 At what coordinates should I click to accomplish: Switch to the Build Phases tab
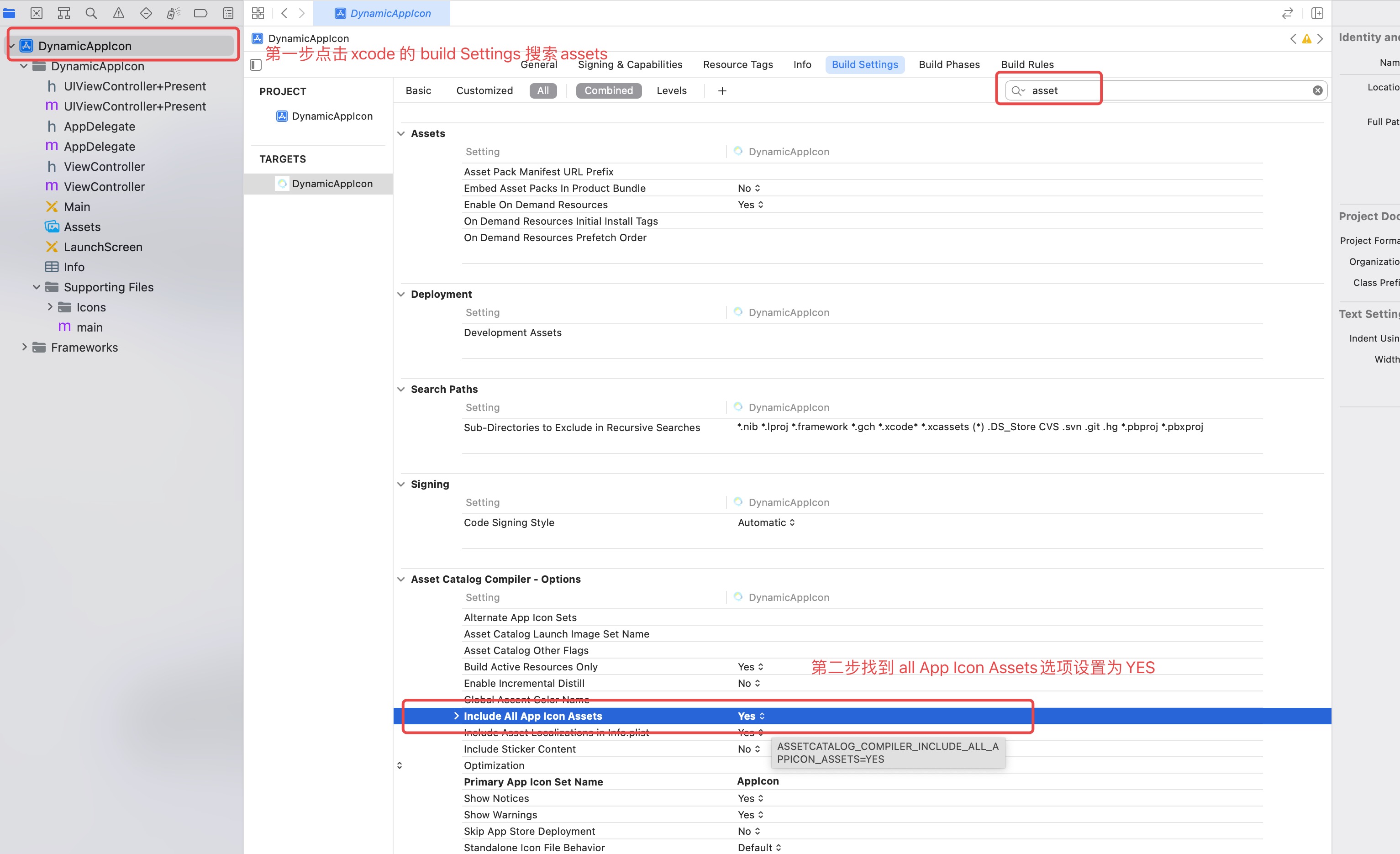[949, 64]
